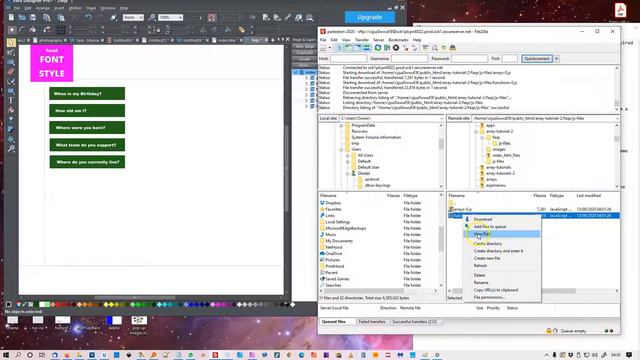Viewport: 640px width, 360px height.
Task: Toggle FileZilla's filename filter magnifier icon
Action: pyautogui.click(x=435, y=48)
